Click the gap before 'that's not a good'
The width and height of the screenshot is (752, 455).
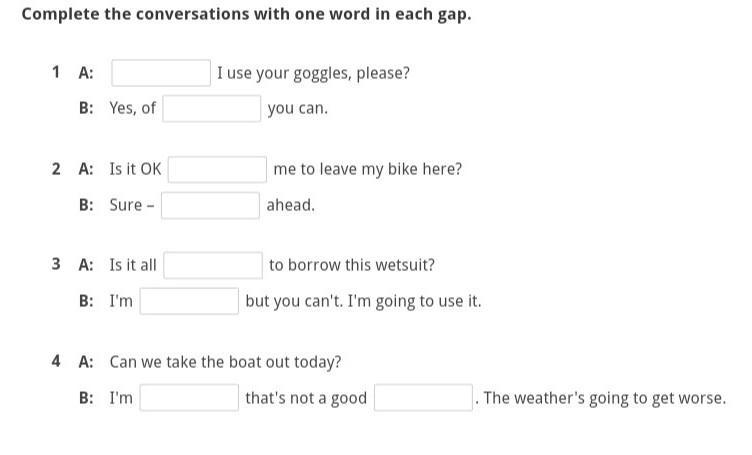coord(189,397)
